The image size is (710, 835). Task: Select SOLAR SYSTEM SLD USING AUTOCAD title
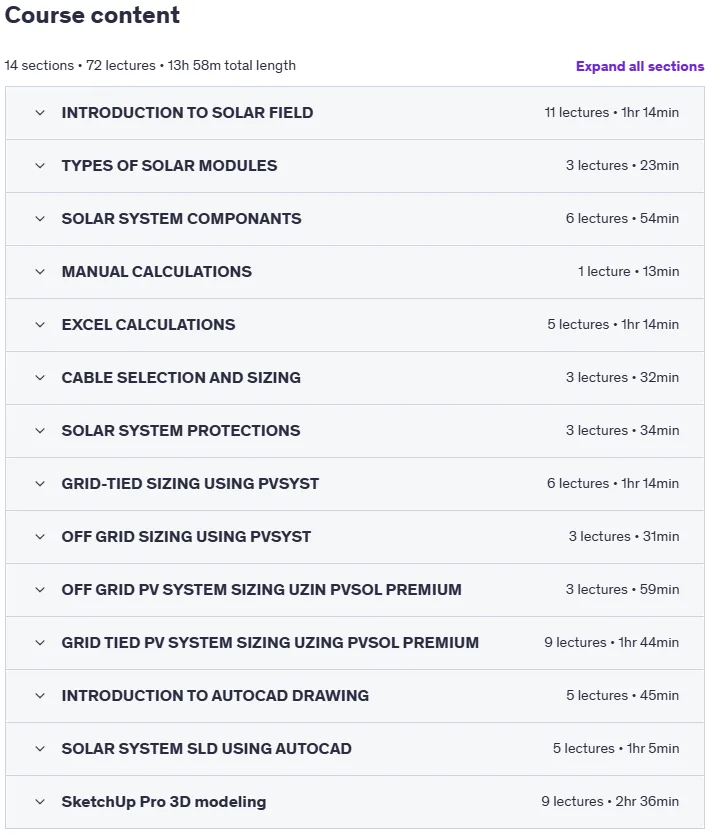point(207,749)
